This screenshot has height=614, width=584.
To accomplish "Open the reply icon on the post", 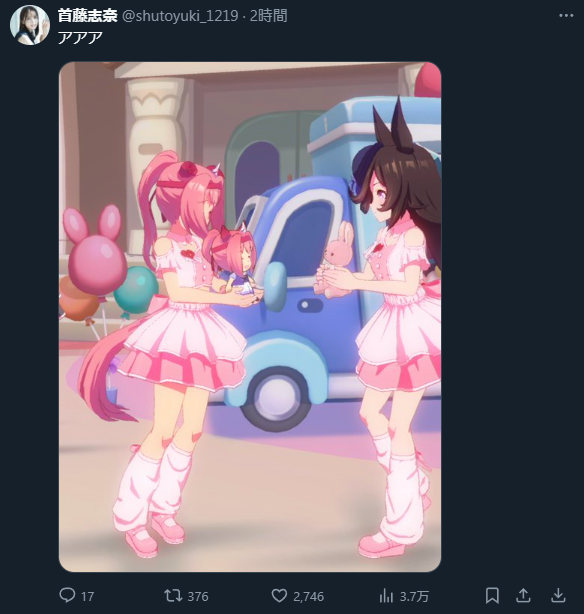I will [x=67, y=595].
